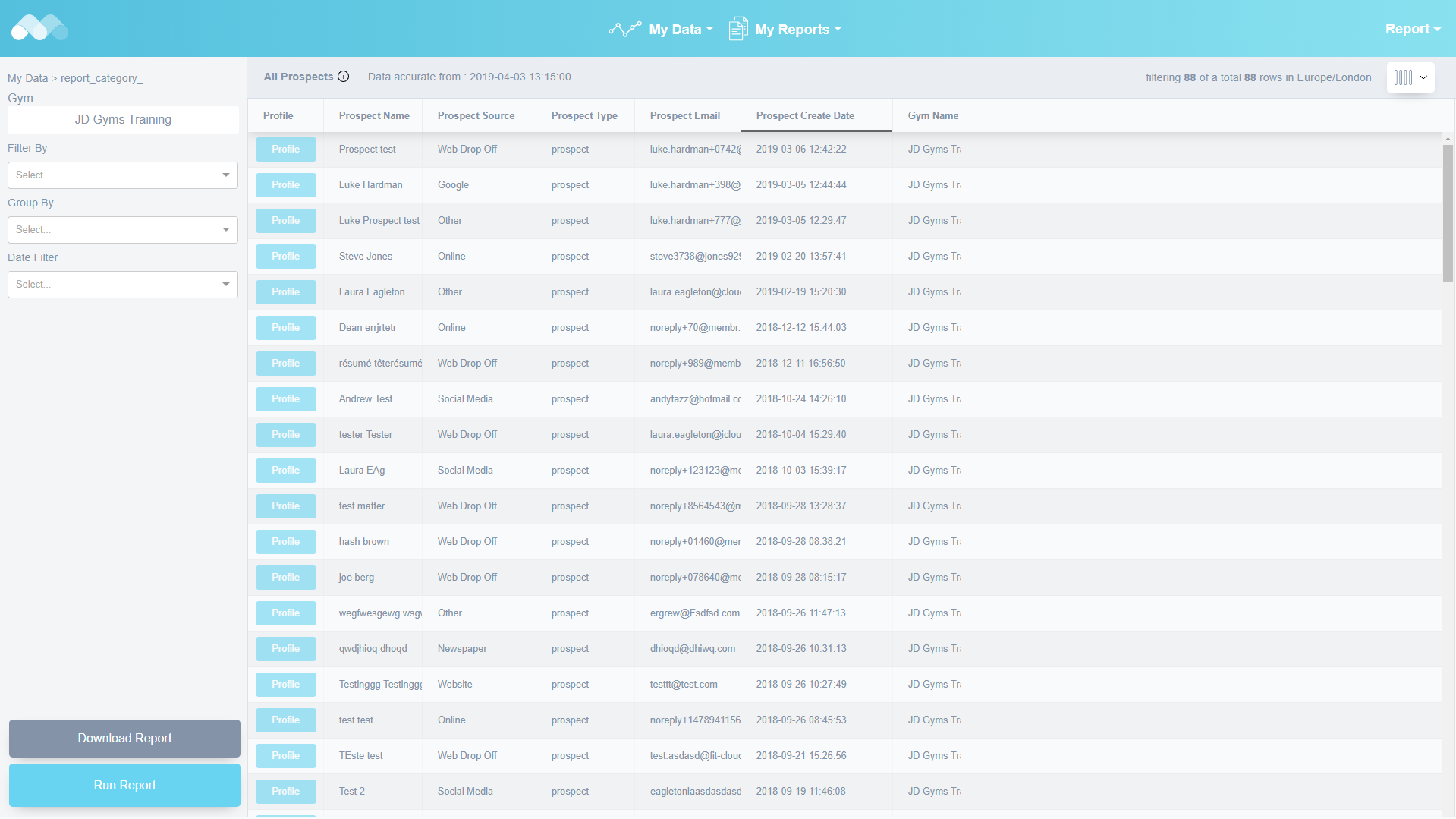Screen dimensions: 1456x819
Task: Click the JD Gyms Training gym field
Action: 123,120
